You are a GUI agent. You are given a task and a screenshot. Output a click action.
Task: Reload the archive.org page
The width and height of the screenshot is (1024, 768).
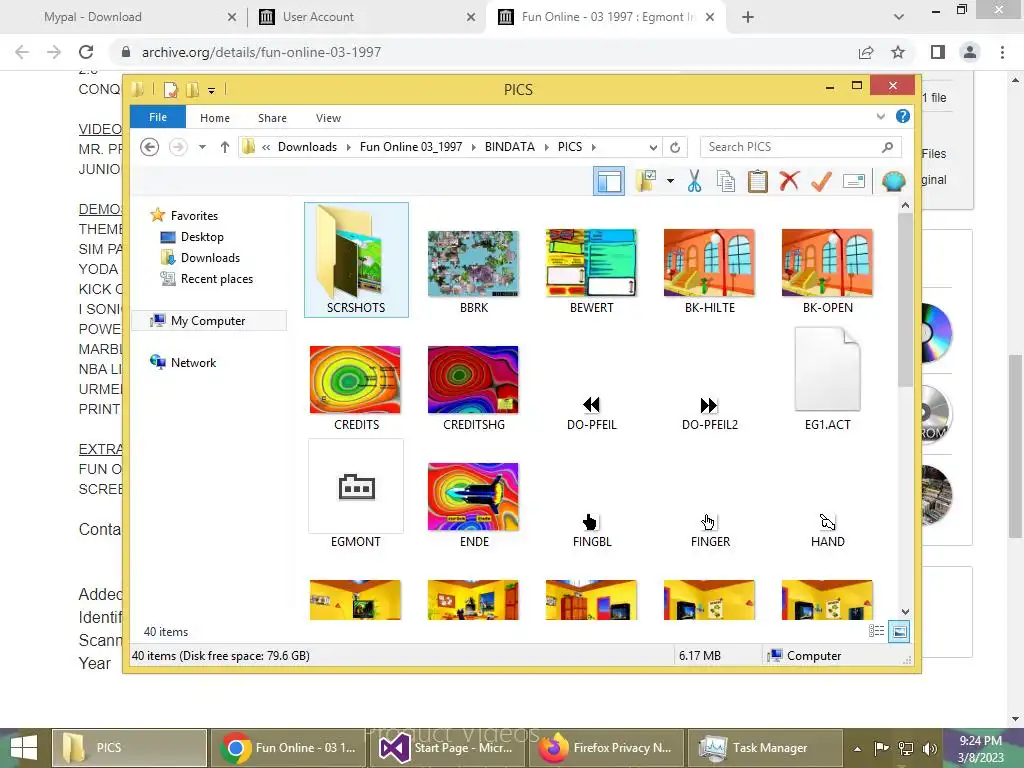(x=86, y=52)
